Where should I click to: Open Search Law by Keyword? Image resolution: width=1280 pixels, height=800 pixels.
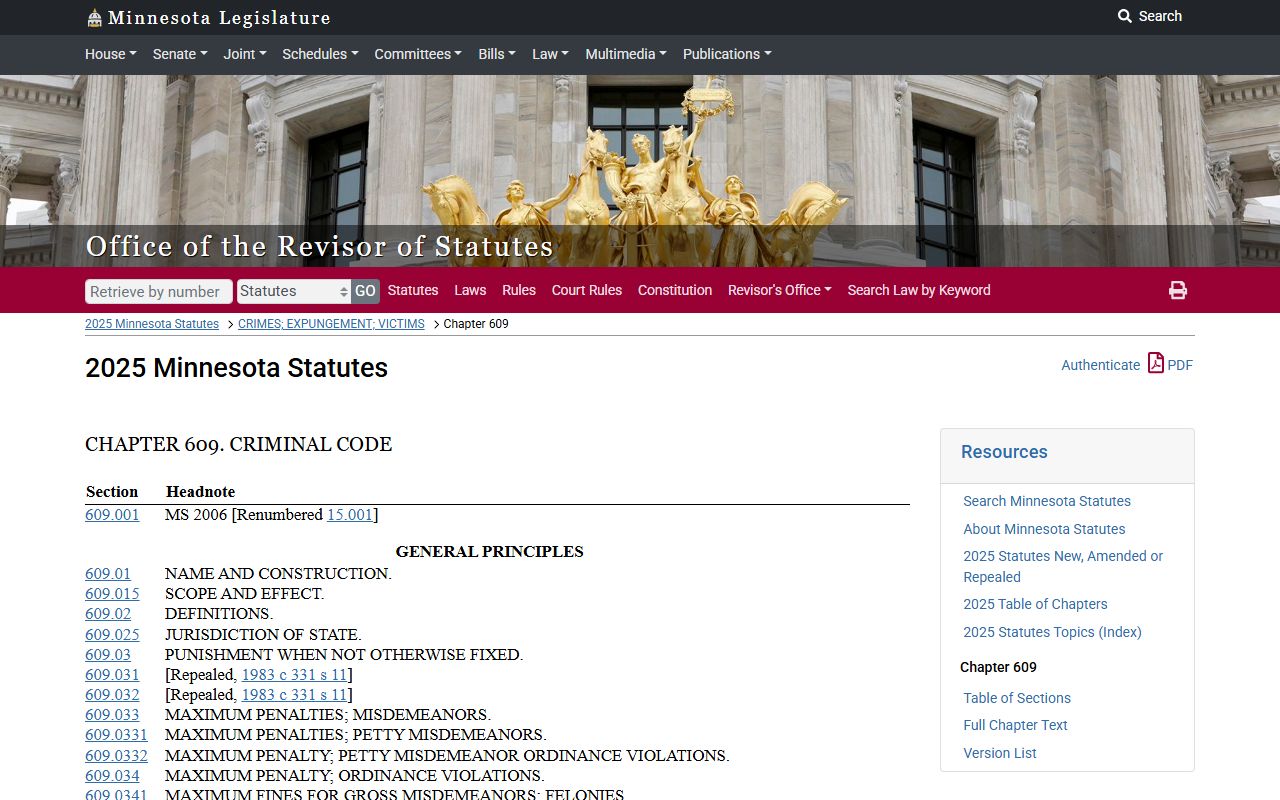919,290
